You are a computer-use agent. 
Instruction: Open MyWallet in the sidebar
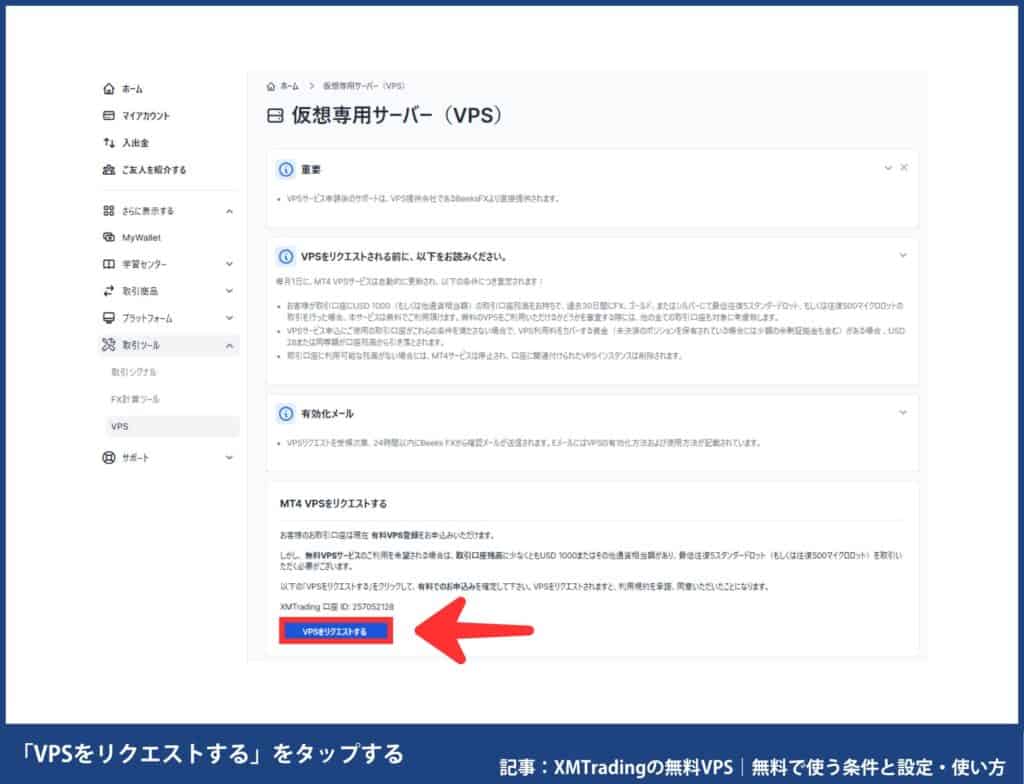point(141,238)
